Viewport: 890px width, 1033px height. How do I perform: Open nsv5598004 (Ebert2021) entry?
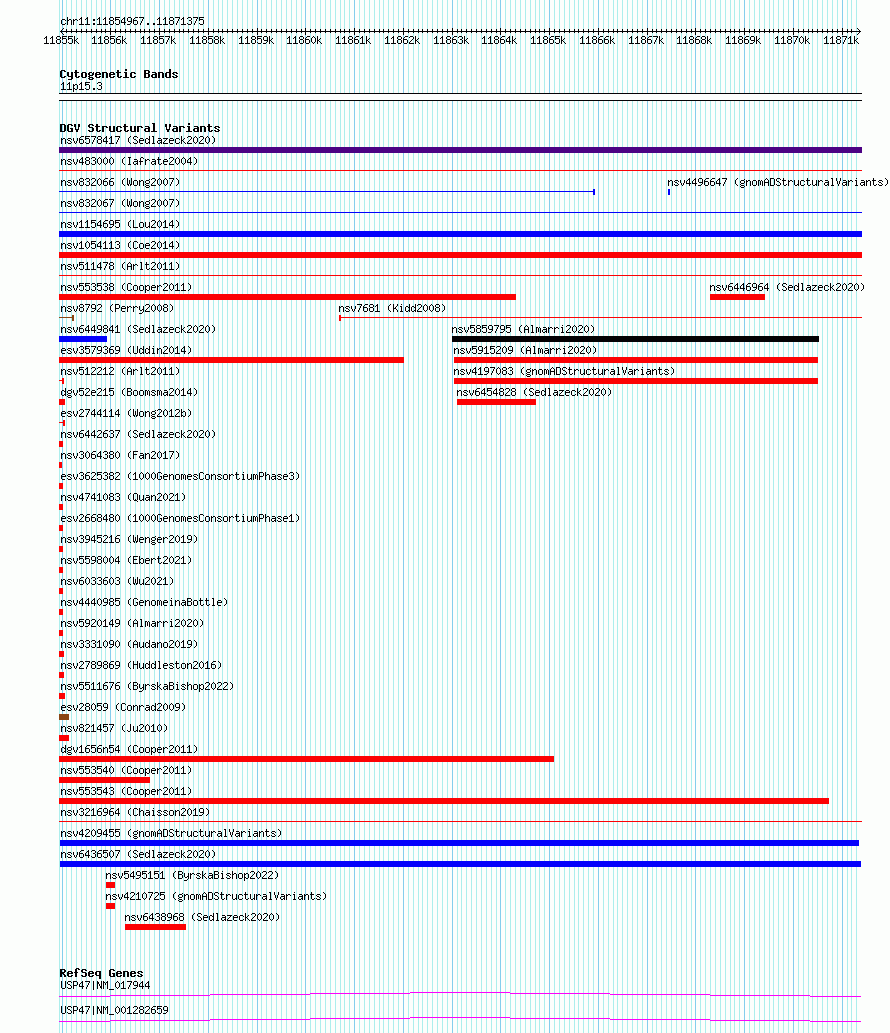(126, 561)
